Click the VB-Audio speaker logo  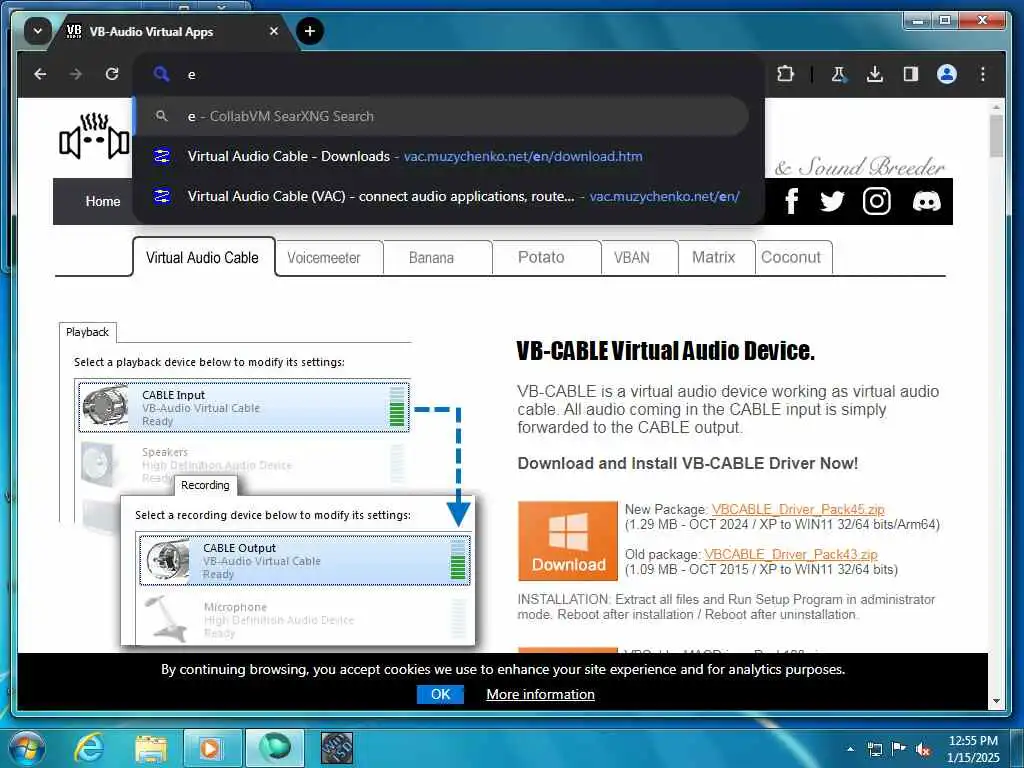[95, 136]
